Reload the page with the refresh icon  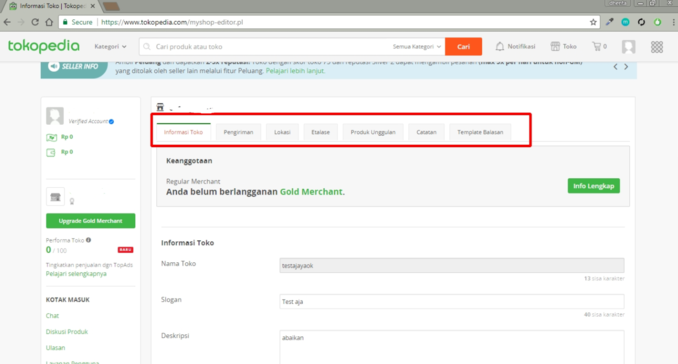[x=35, y=22]
